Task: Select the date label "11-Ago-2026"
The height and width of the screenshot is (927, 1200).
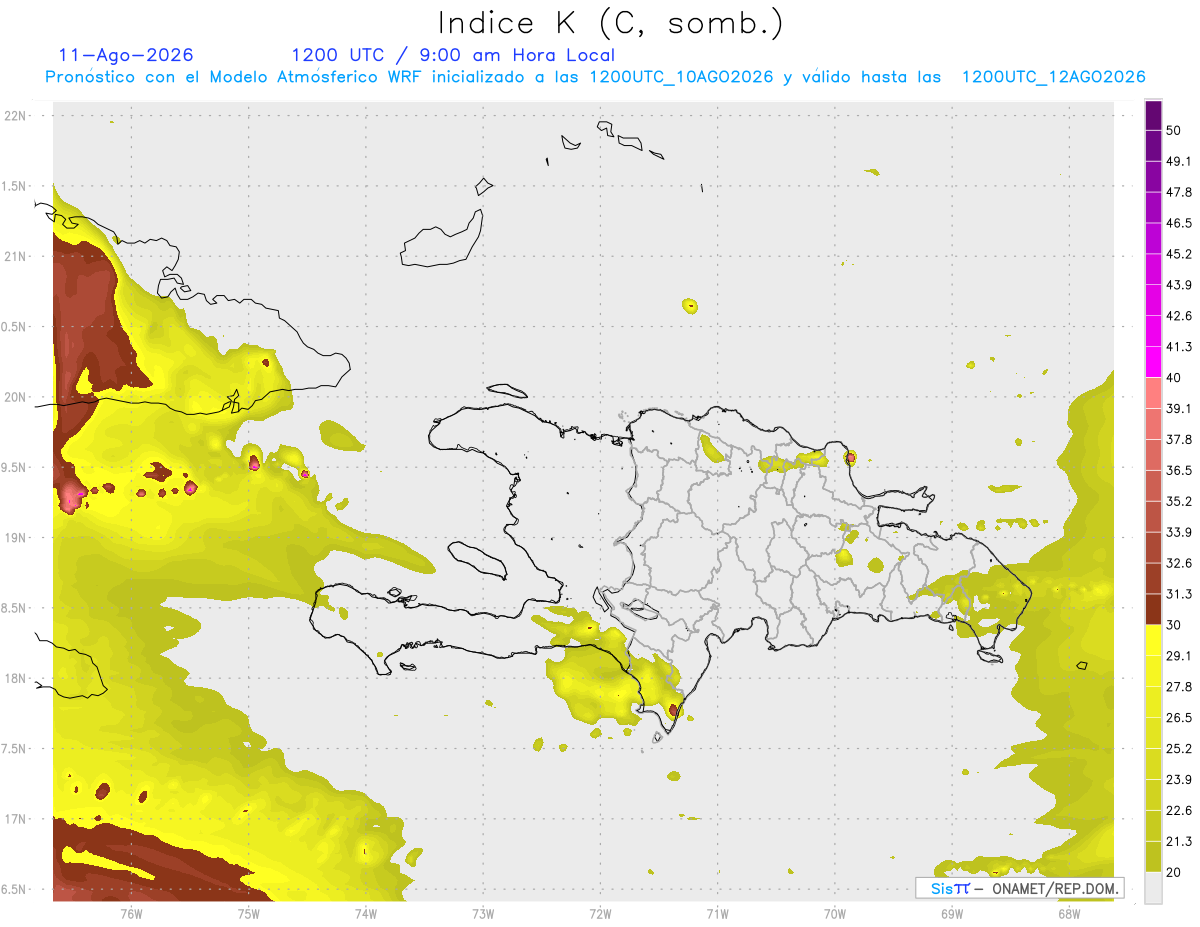Action: tap(126, 55)
